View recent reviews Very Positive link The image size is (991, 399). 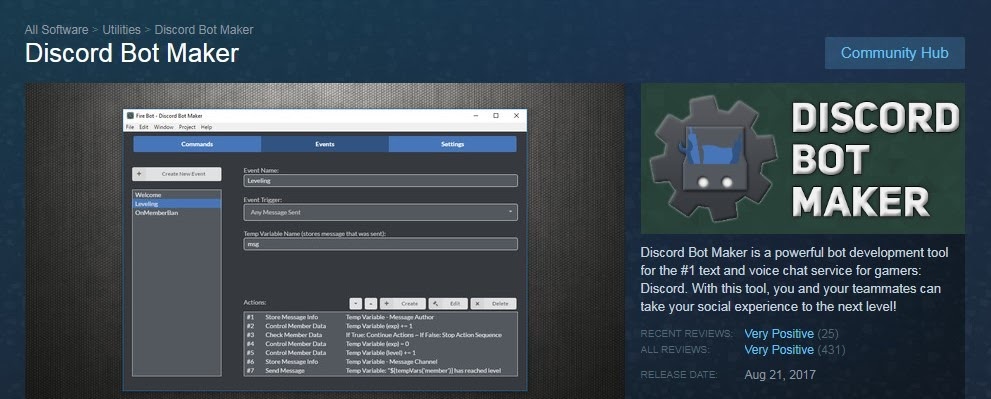coord(779,333)
